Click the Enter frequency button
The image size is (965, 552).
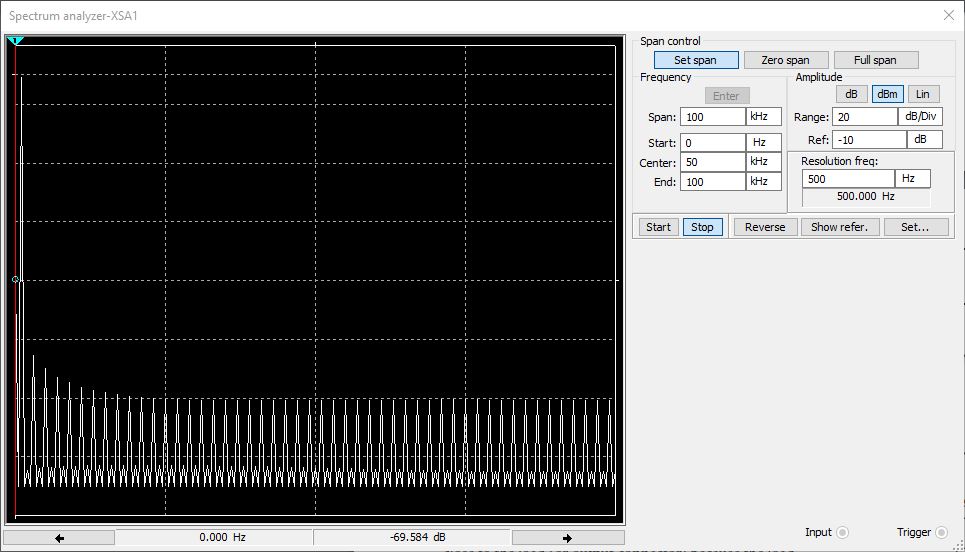[x=727, y=96]
